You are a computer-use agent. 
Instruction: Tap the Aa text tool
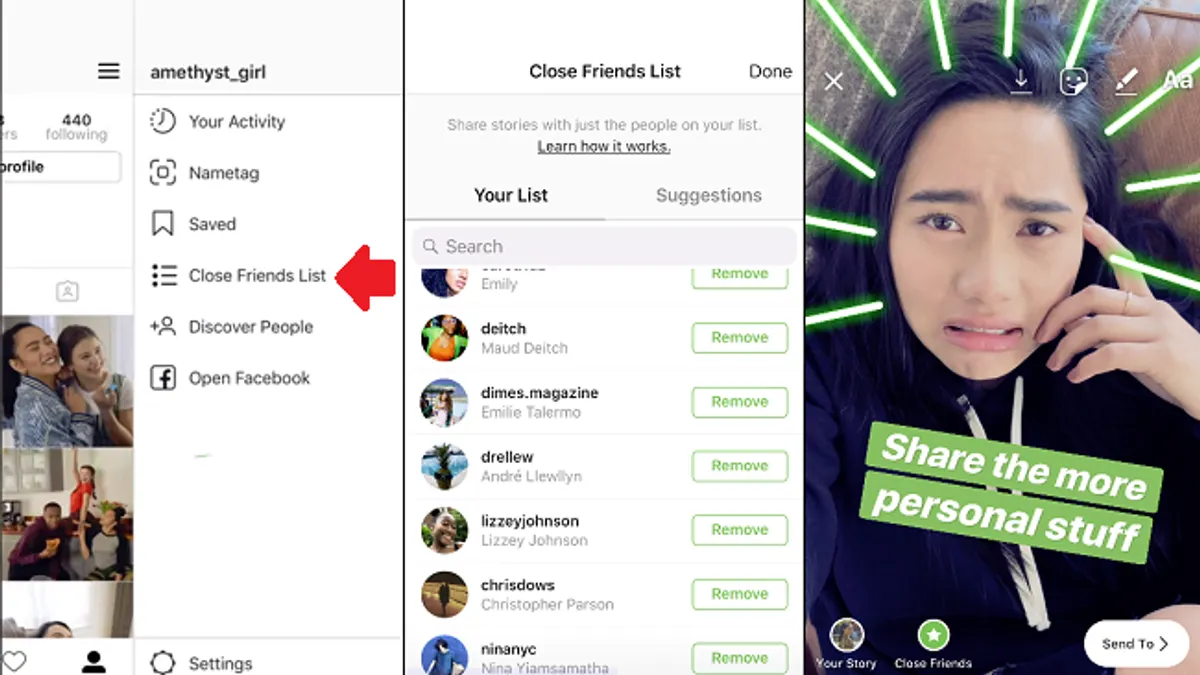(1178, 81)
